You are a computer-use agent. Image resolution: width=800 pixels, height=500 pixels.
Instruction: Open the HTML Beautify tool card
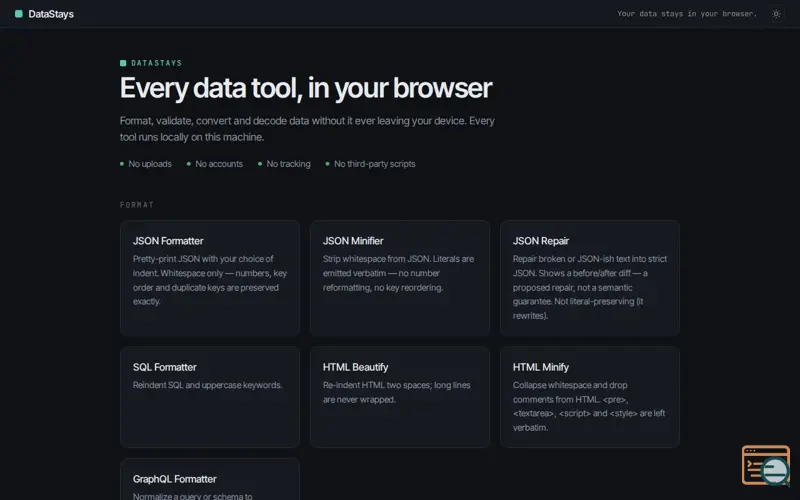[399, 397]
